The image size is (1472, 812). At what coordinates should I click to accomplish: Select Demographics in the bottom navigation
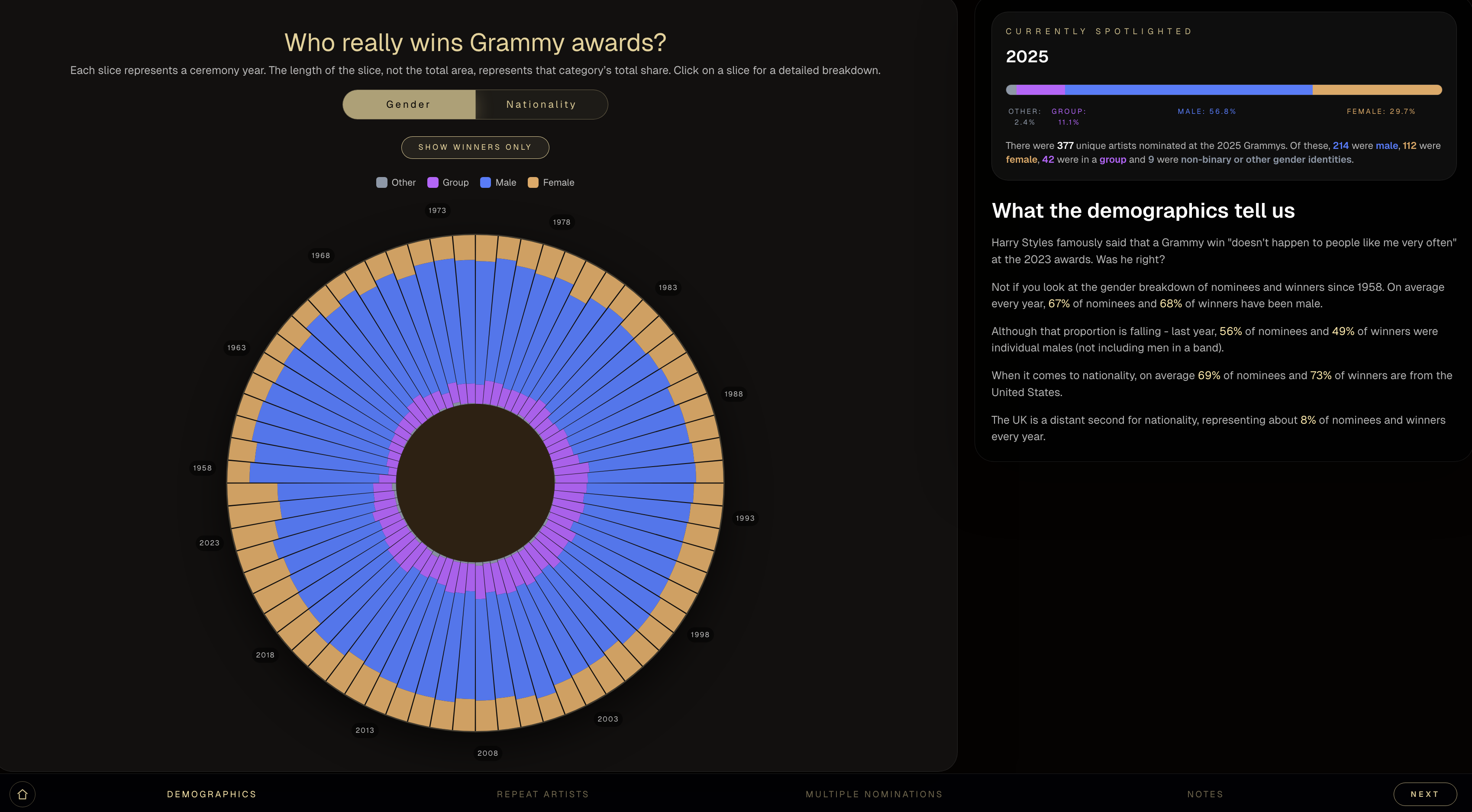[212, 794]
